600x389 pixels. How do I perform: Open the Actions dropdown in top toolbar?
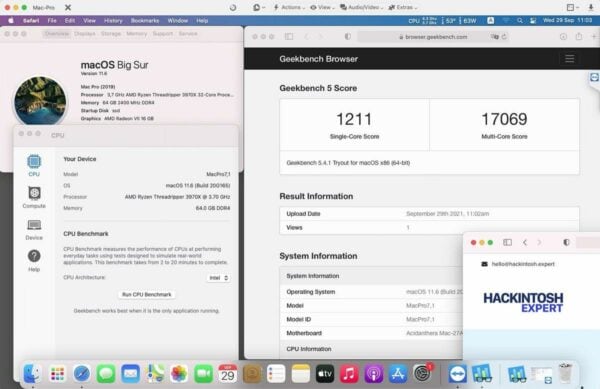point(289,7)
